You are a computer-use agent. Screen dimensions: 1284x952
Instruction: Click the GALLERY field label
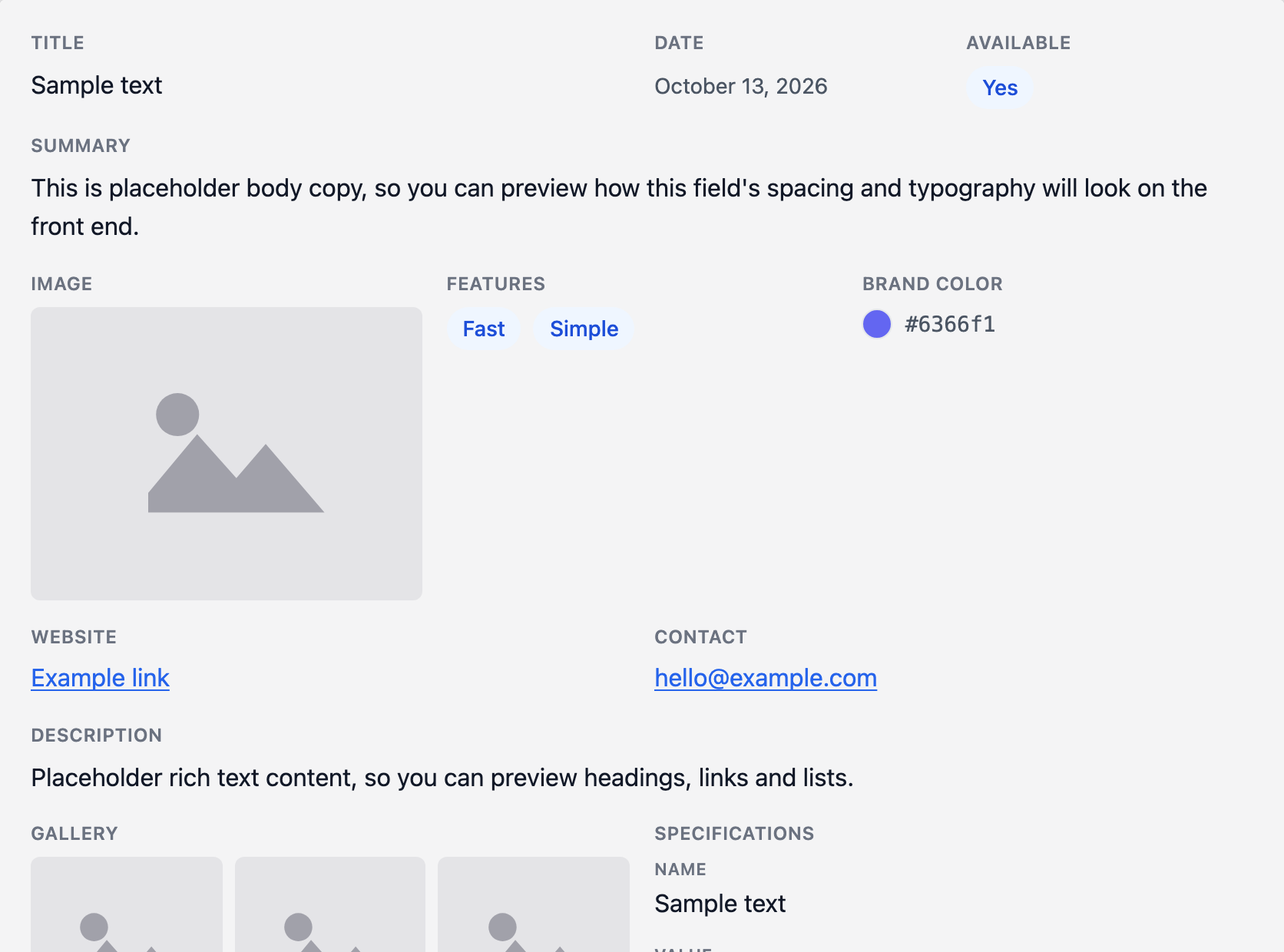coord(74,834)
